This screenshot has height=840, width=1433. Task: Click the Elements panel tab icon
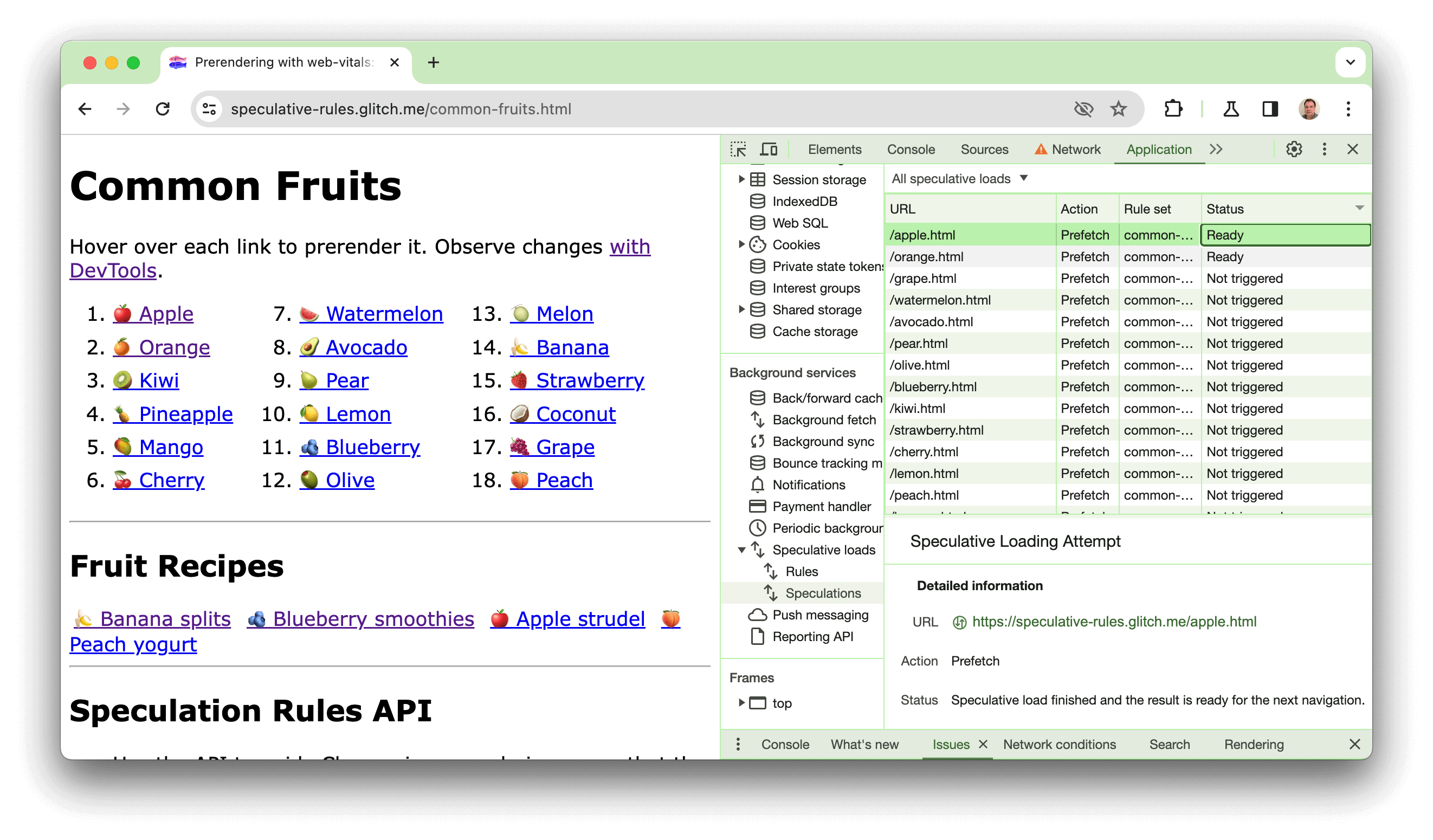836,148
